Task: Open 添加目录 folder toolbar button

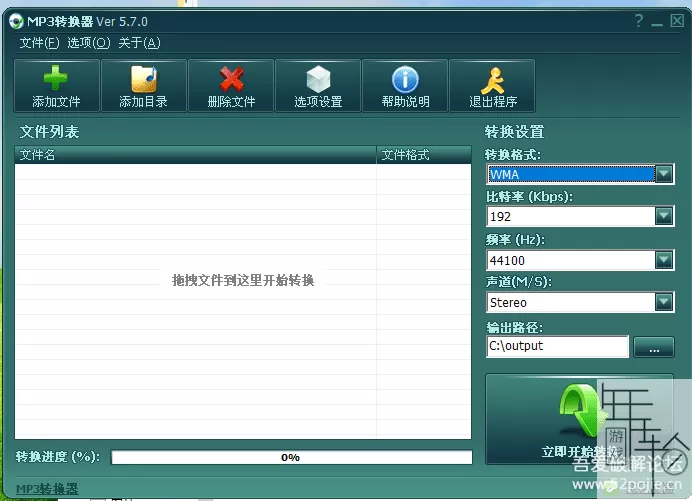Action: (x=143, y=86)
